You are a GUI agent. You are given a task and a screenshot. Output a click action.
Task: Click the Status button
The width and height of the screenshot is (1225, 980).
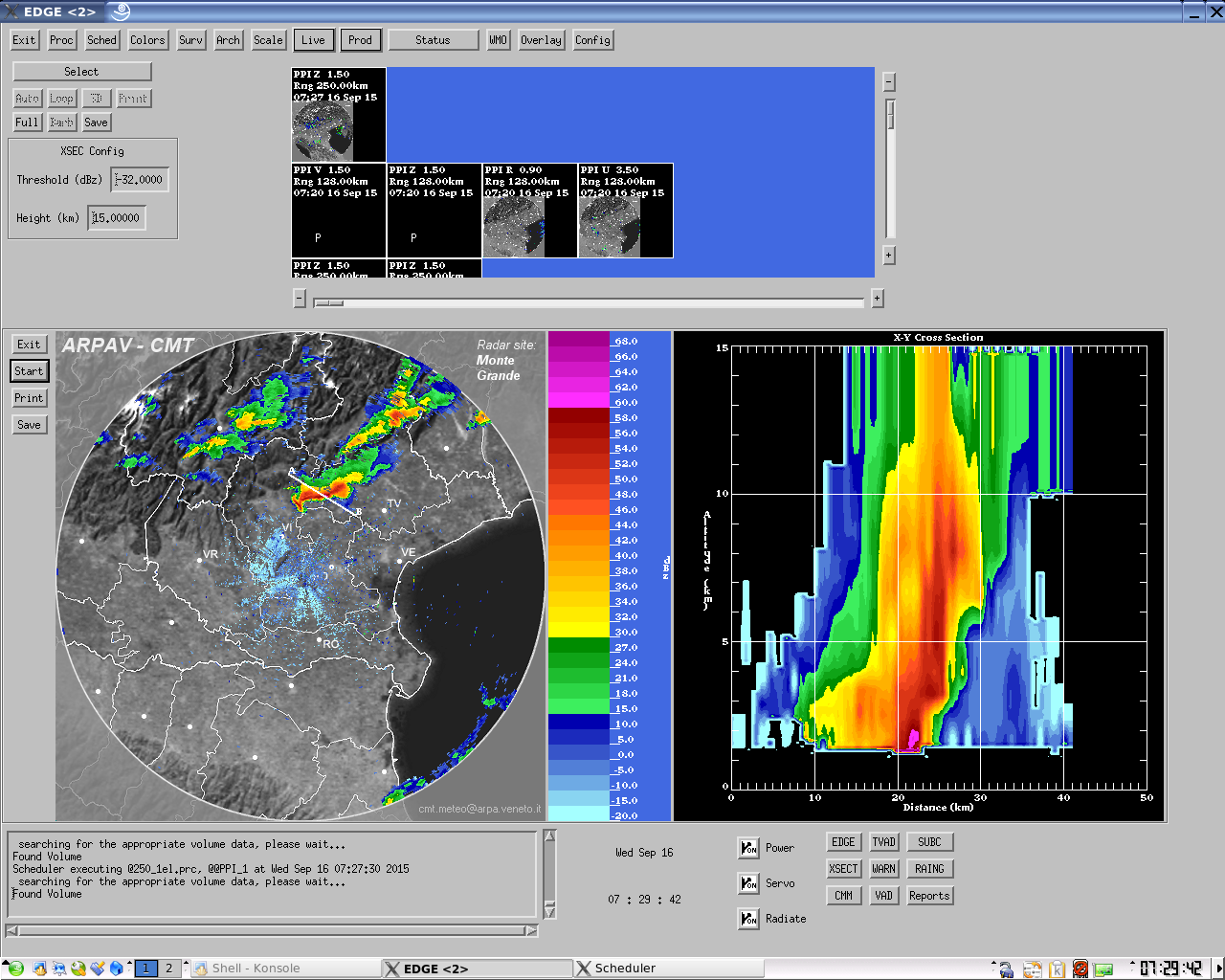(433, 40)
